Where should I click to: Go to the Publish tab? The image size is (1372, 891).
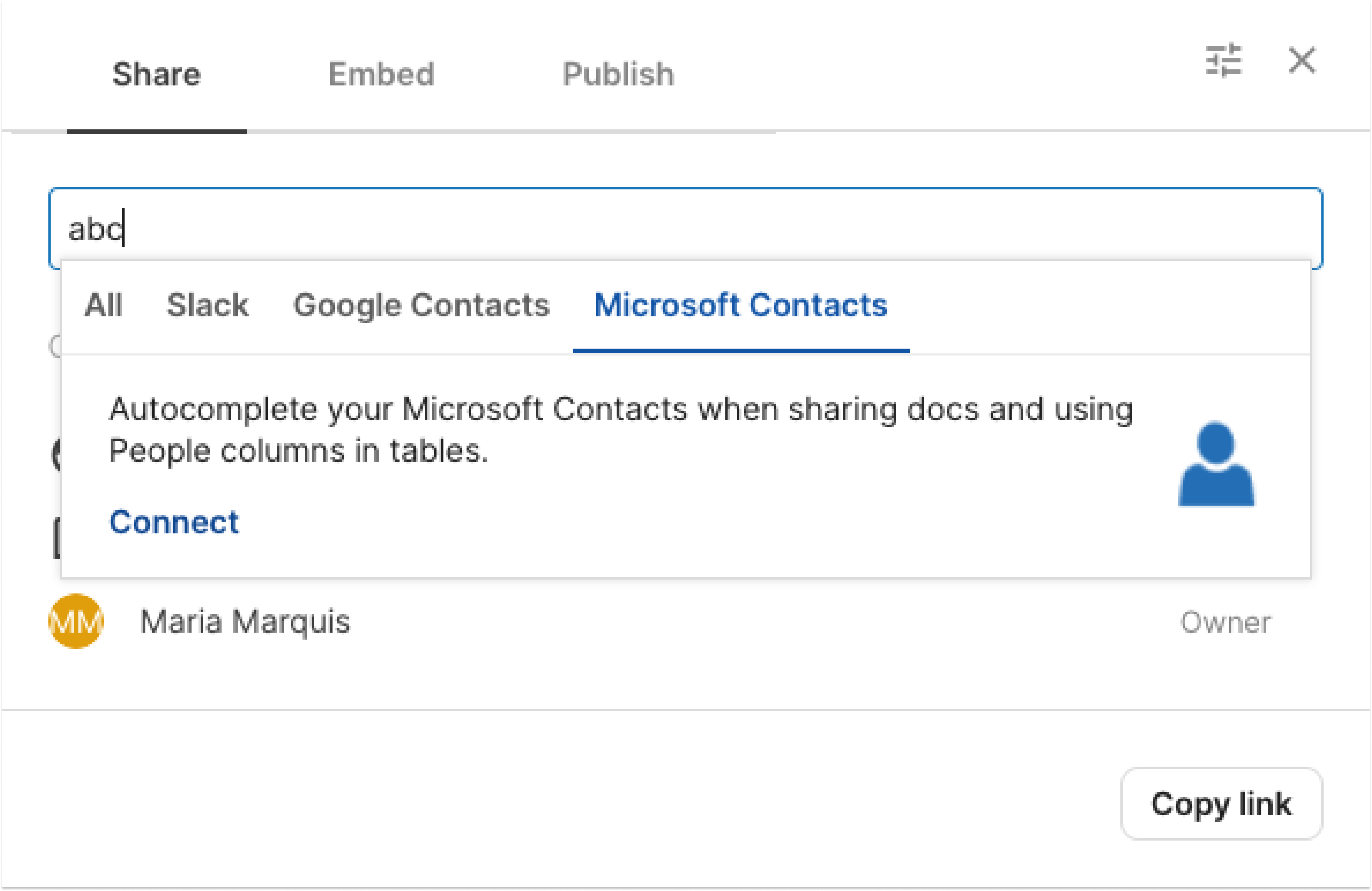(618, 74)
